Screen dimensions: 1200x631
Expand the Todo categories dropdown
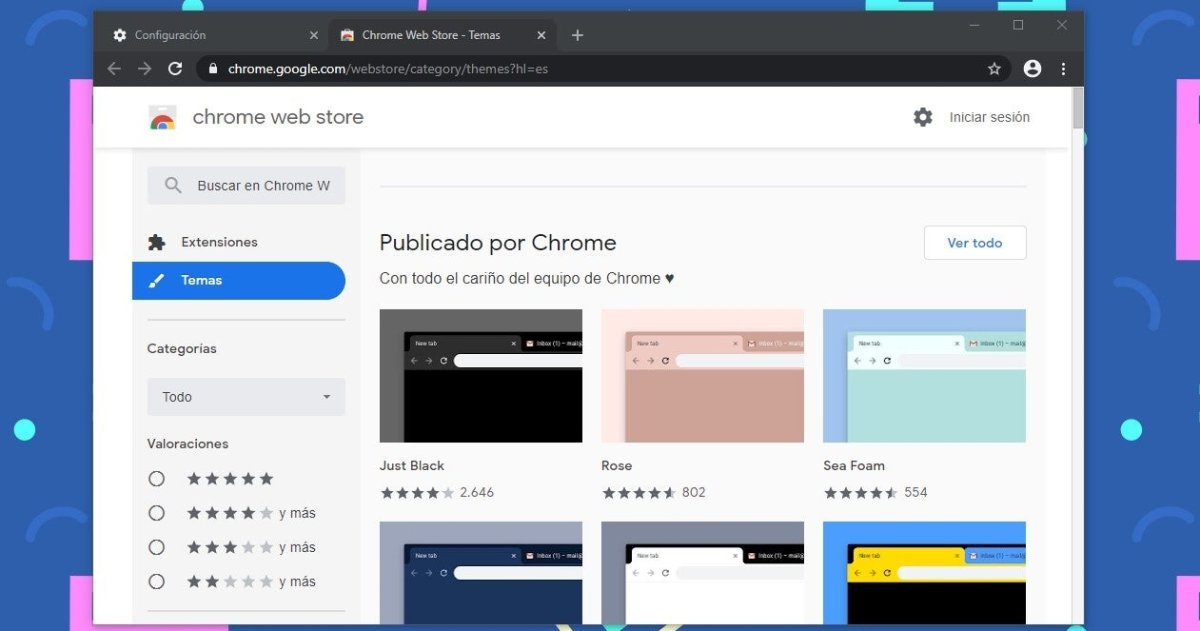click(x=246, y=397)
